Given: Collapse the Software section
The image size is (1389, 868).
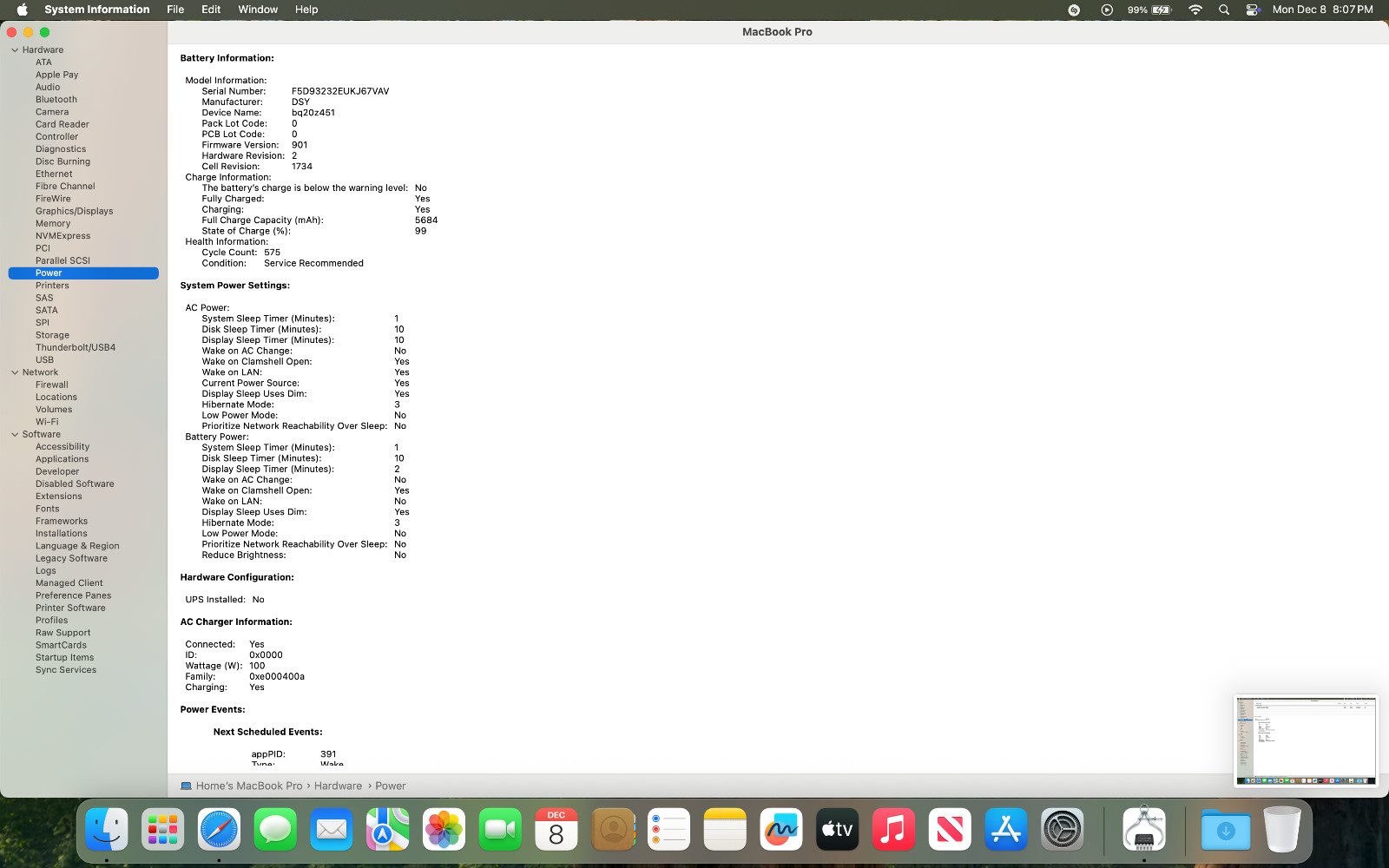Looking at the screenshot, I should click(x=15, y=435).
